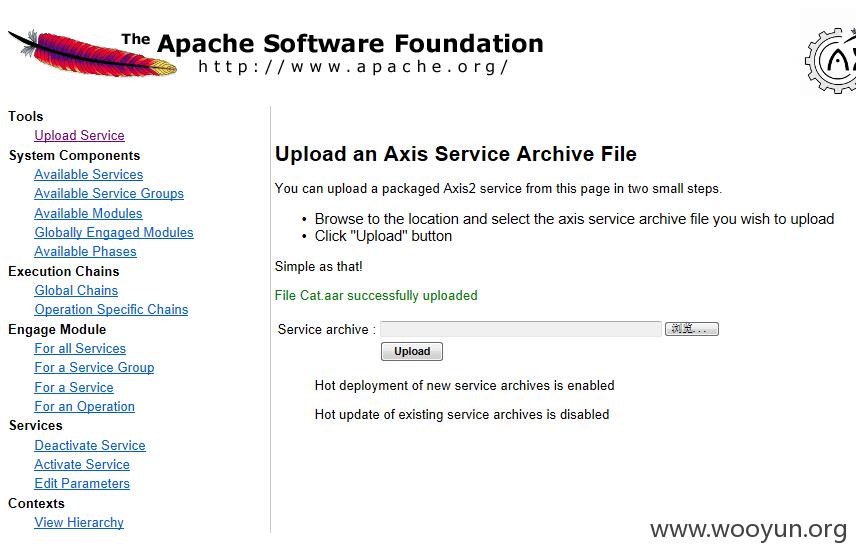Click the System Components heading
The width and height of the screenshot is (856, 558).
(74, 155)
